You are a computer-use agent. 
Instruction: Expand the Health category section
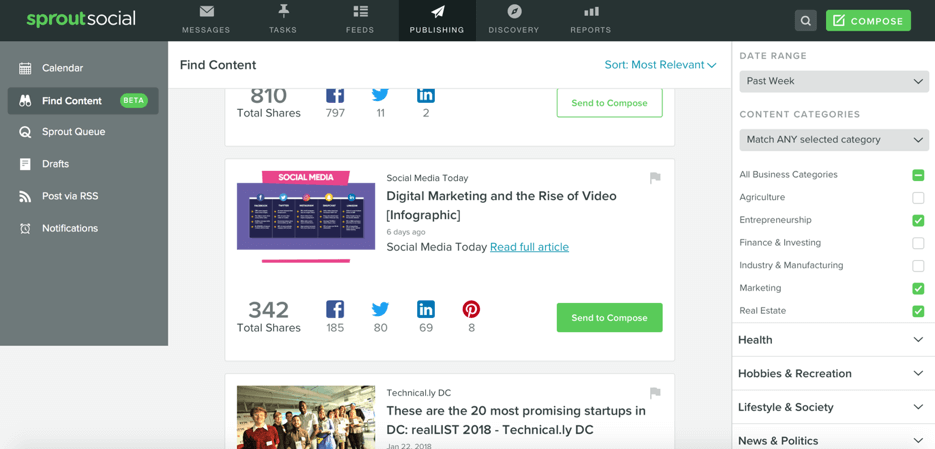click(833, 340)
